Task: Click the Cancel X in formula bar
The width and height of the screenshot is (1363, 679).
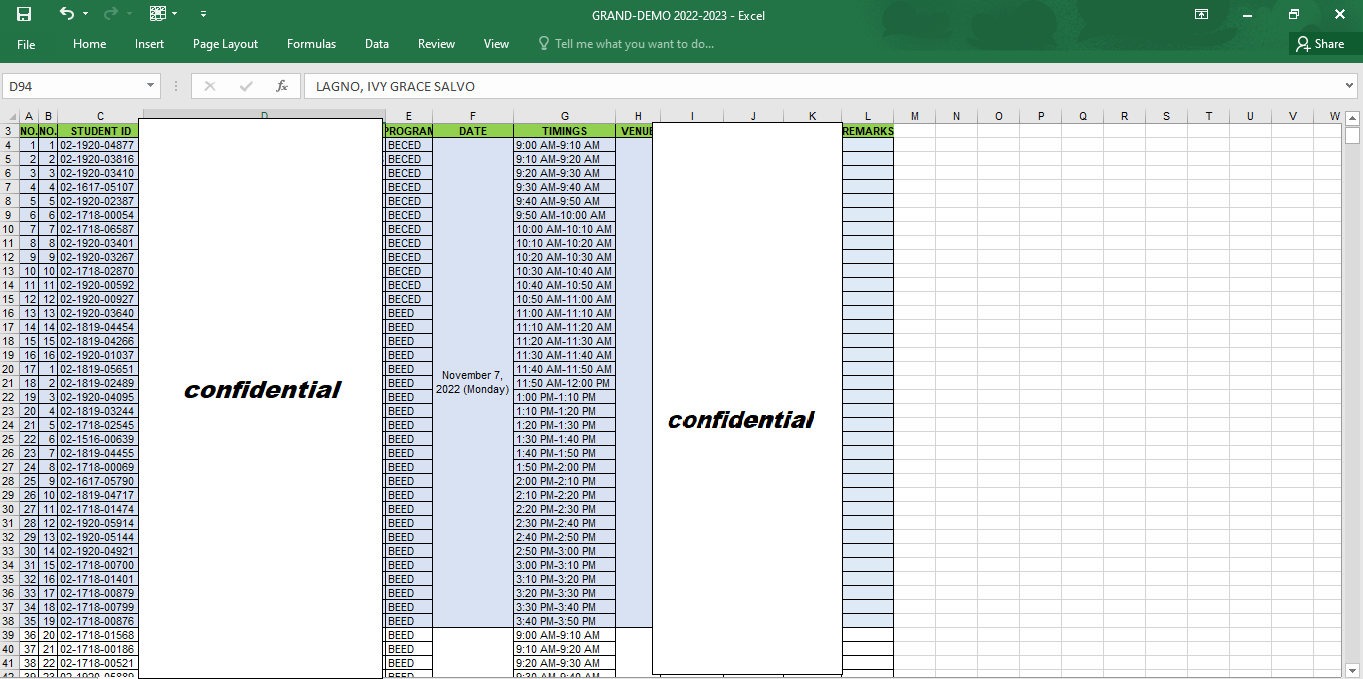Action: 209,86
